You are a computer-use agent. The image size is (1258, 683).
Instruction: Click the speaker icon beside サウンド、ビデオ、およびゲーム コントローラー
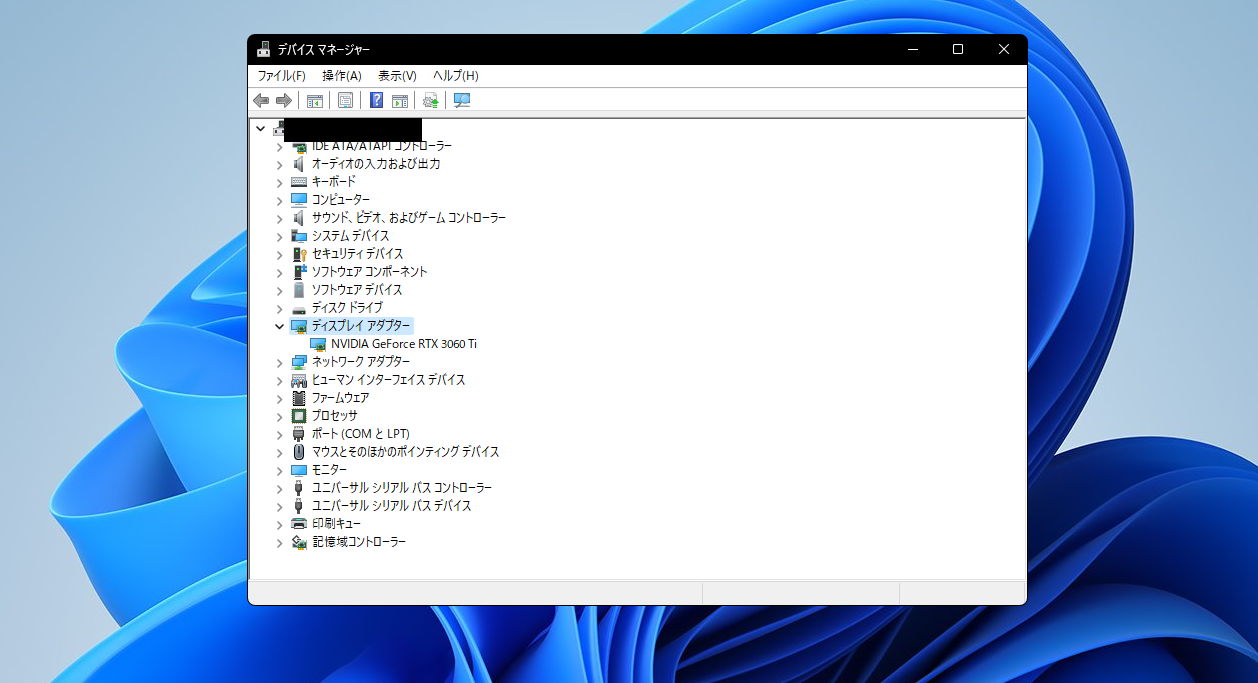pyautogui.click(x=299, y=218)
